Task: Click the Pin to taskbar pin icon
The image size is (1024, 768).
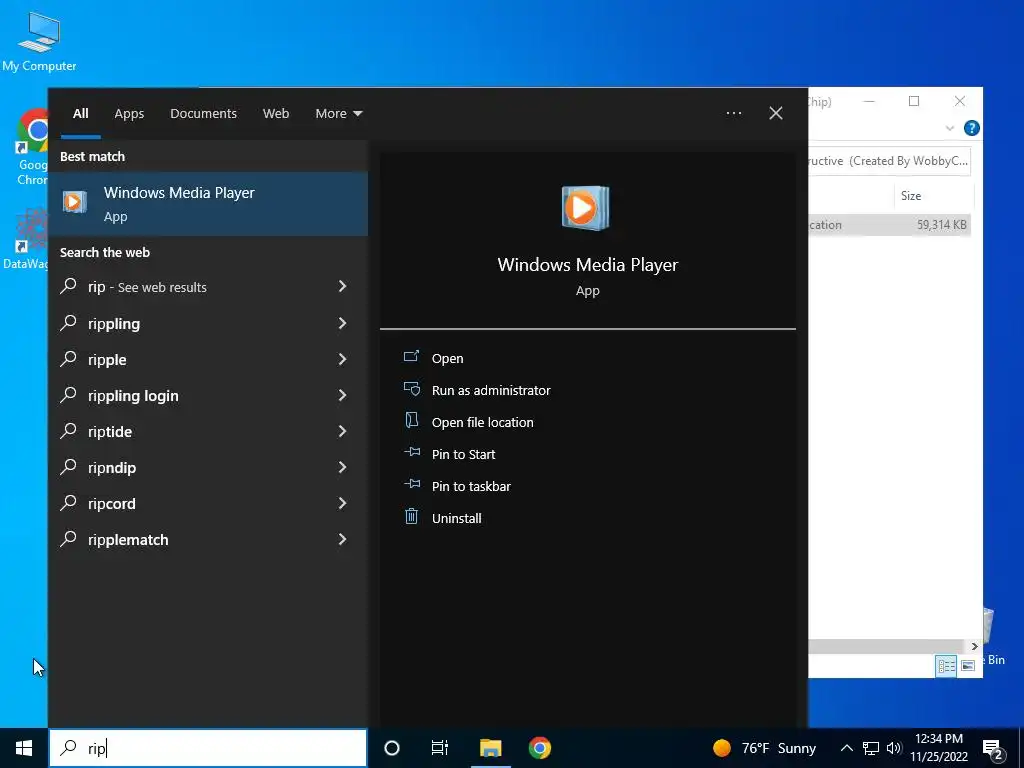Action: (x=411, y=485)
